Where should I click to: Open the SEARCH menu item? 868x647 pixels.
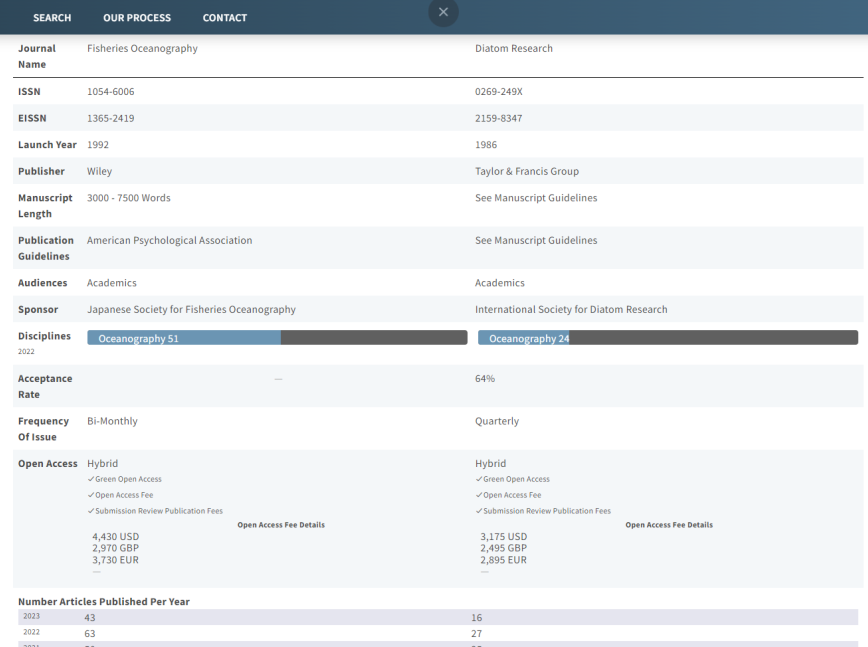pyautogui.click(x=52, y=17)
